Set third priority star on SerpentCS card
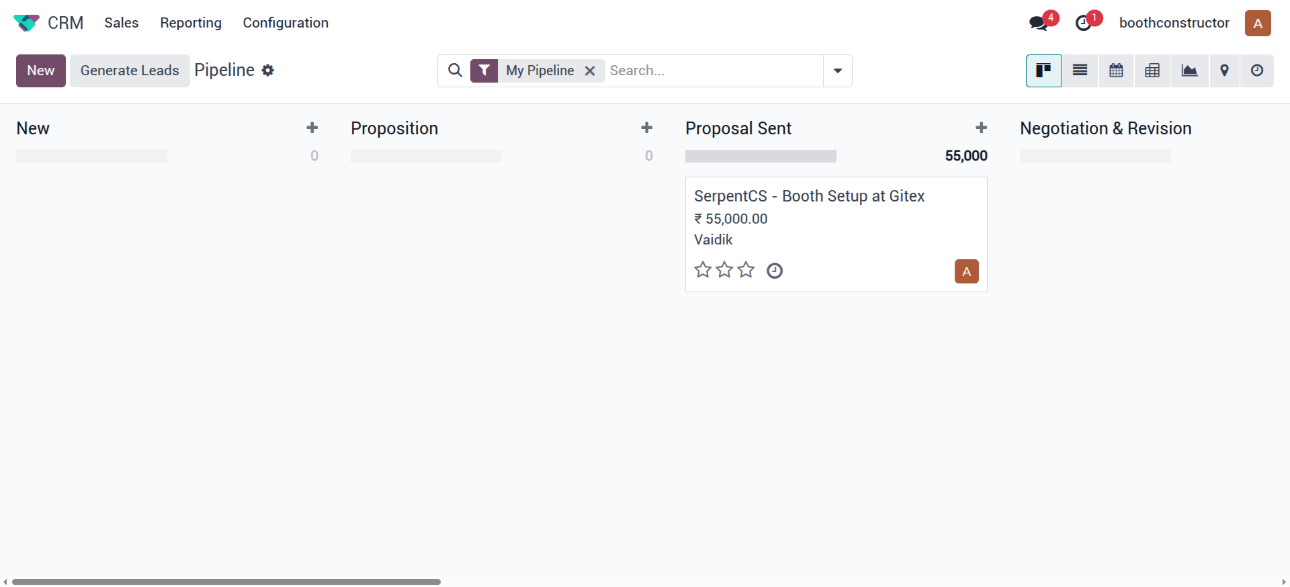 (x=746, y=270)
